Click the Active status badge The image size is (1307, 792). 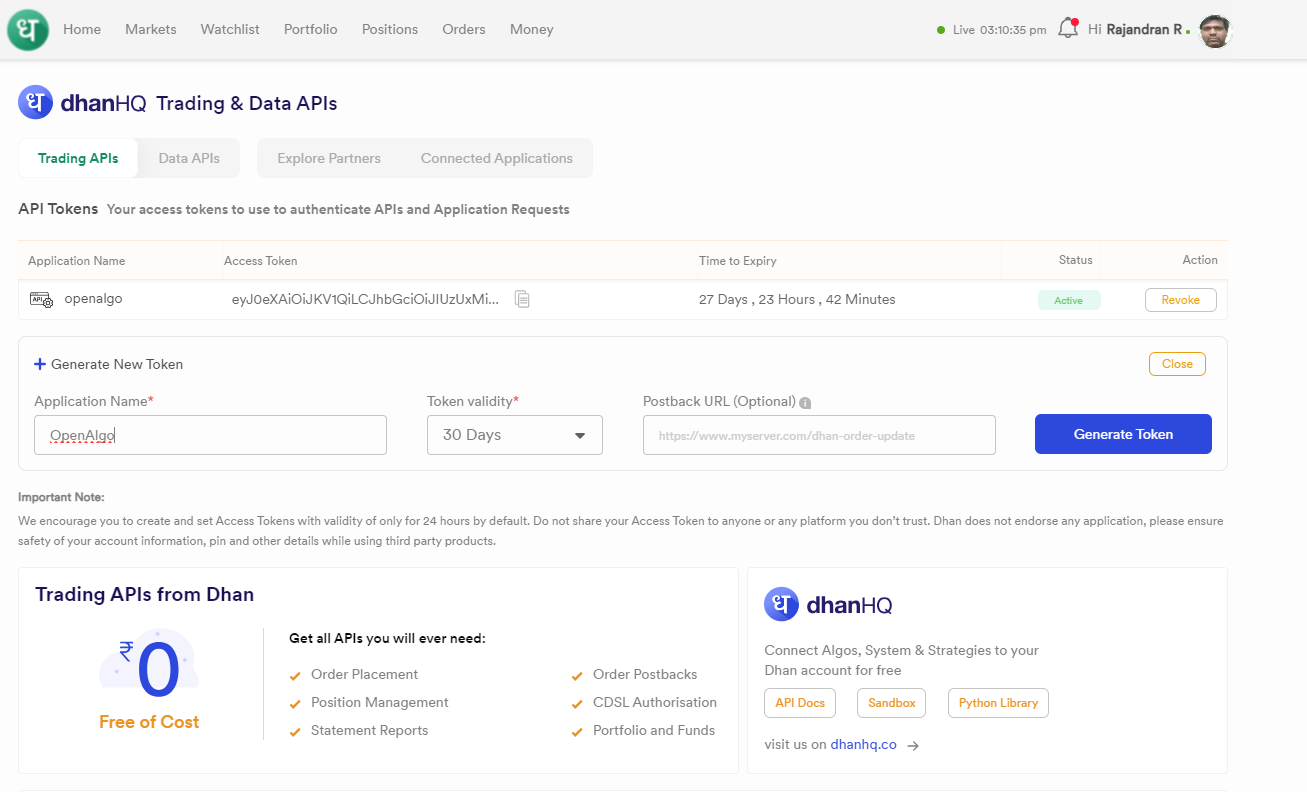click(1069, 300)
